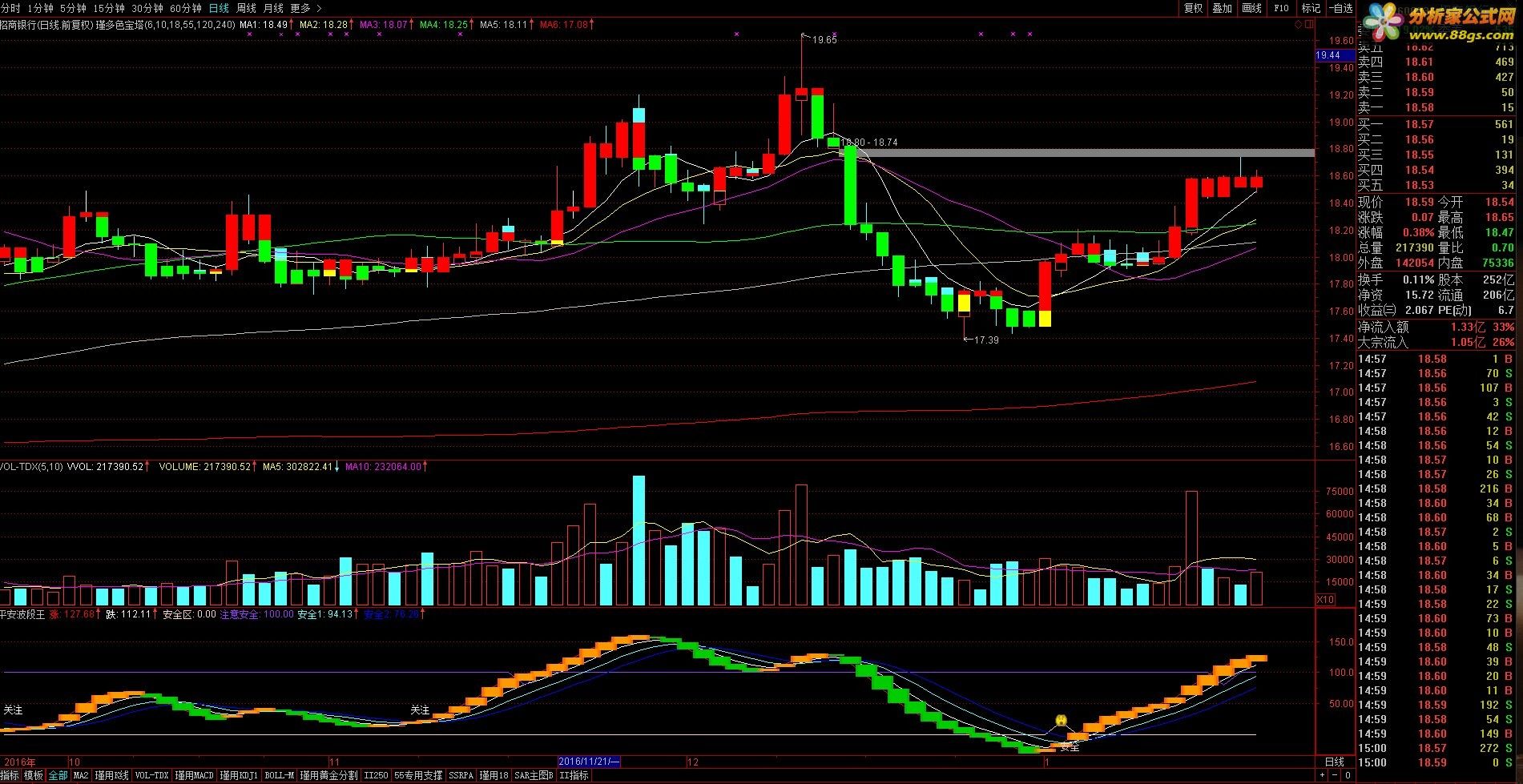Click the 叠加 overlay button

(1222, 8)
